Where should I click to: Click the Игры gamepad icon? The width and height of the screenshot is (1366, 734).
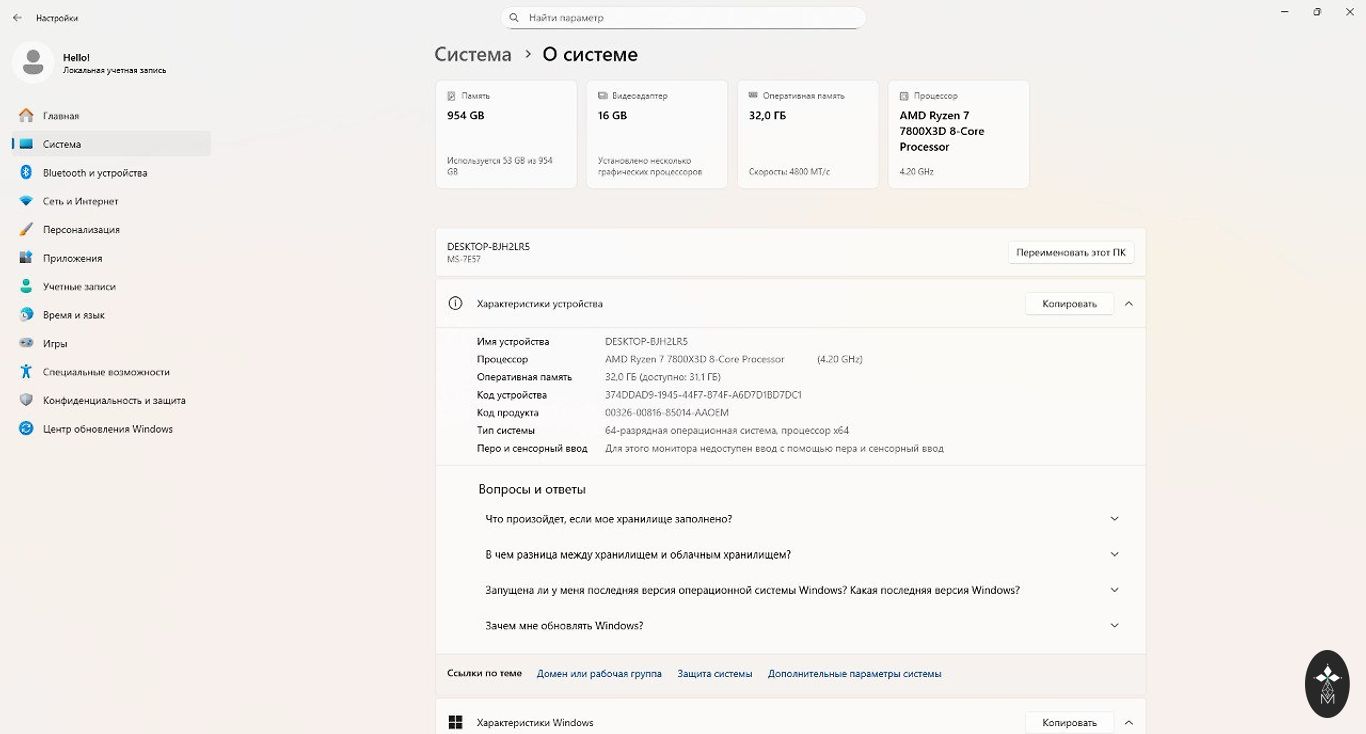point(26,343)
